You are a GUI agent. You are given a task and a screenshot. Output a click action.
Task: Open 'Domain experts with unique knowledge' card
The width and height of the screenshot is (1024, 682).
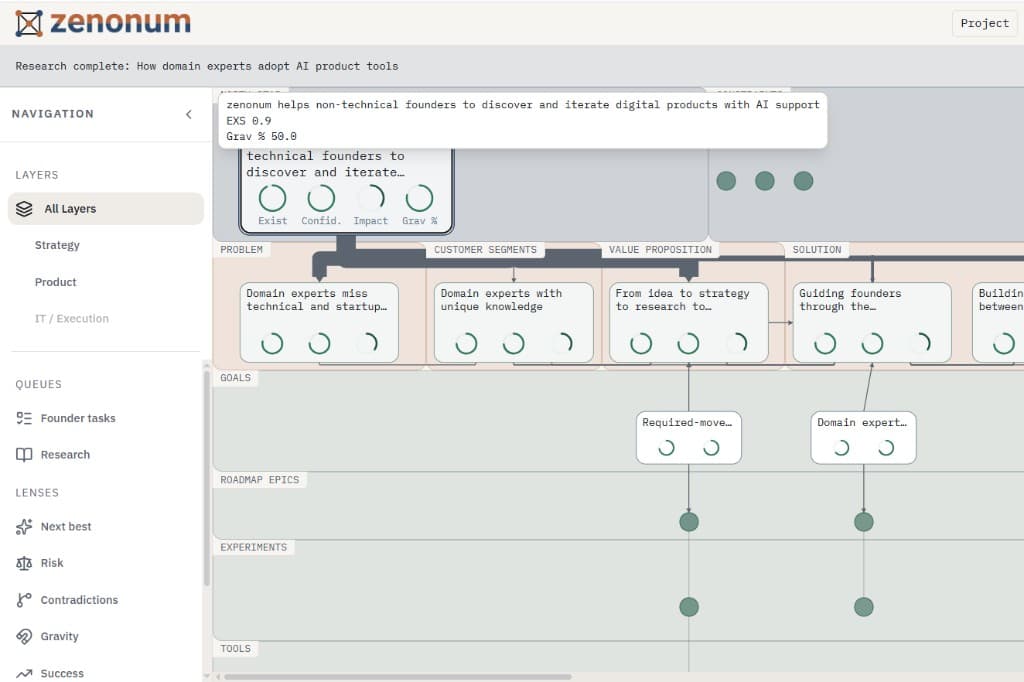[514, 323]
